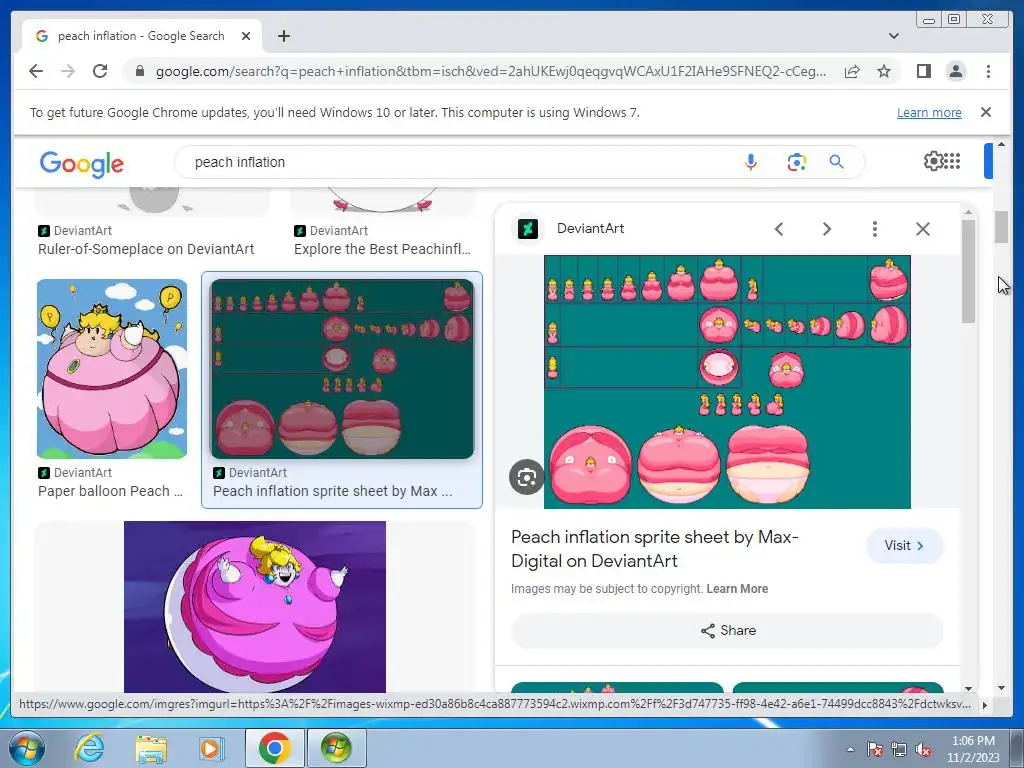Select purple background Peach thumbnail
Screen dimensions: 1024x768
coord(255,607)
